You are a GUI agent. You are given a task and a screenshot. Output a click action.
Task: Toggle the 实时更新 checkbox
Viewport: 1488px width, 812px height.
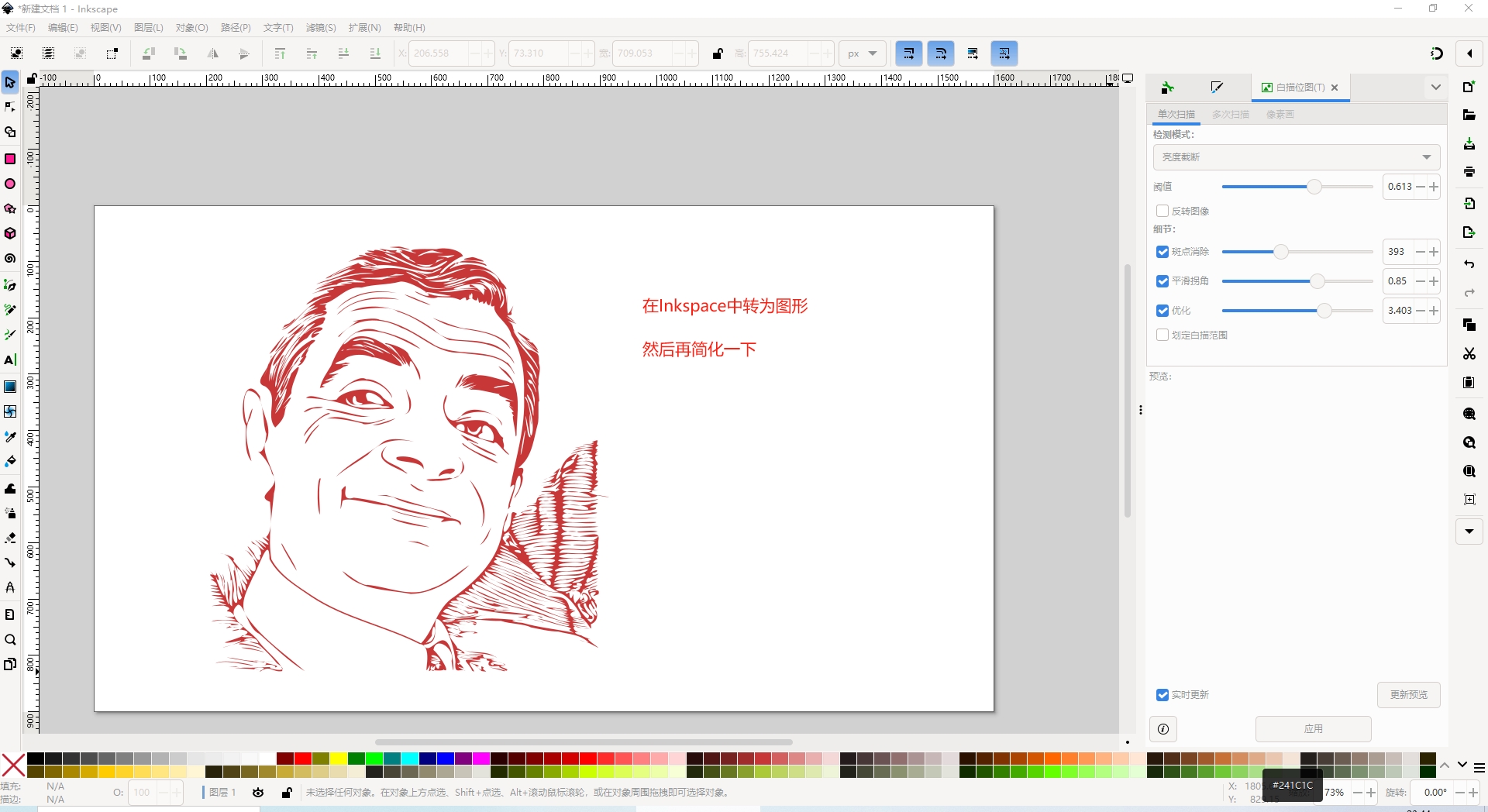(x=1162, y=695)
